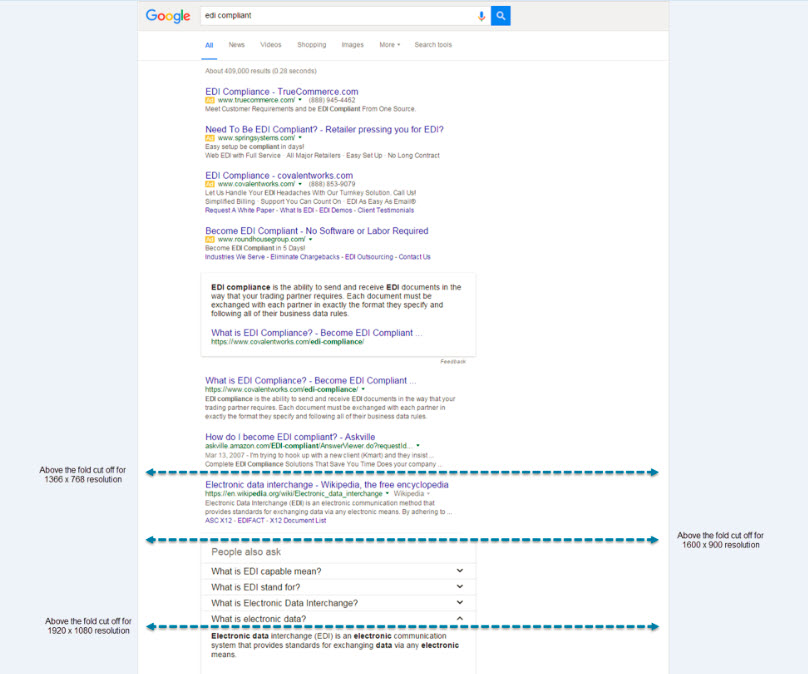Click 'Eliminate Chargebacks' sitelink
This screenshot has width=808, height=674.
[x=305, y=257]
